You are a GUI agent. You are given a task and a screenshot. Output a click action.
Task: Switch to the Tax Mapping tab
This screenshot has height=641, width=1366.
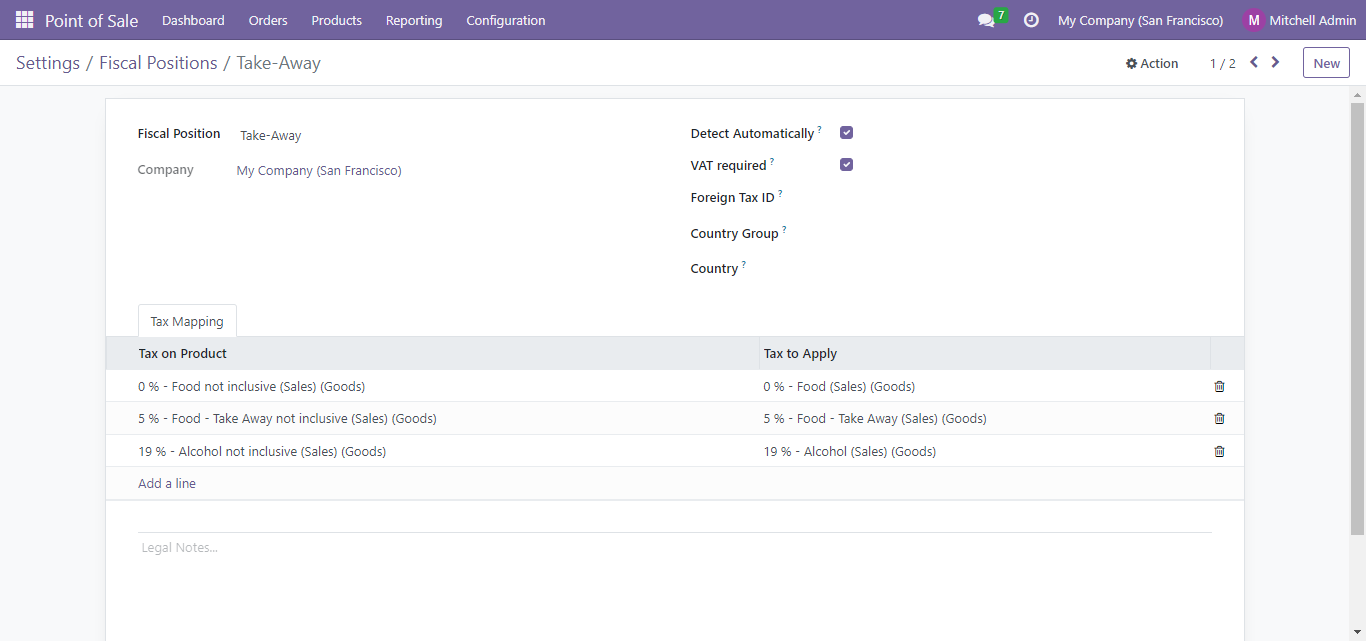187,322
